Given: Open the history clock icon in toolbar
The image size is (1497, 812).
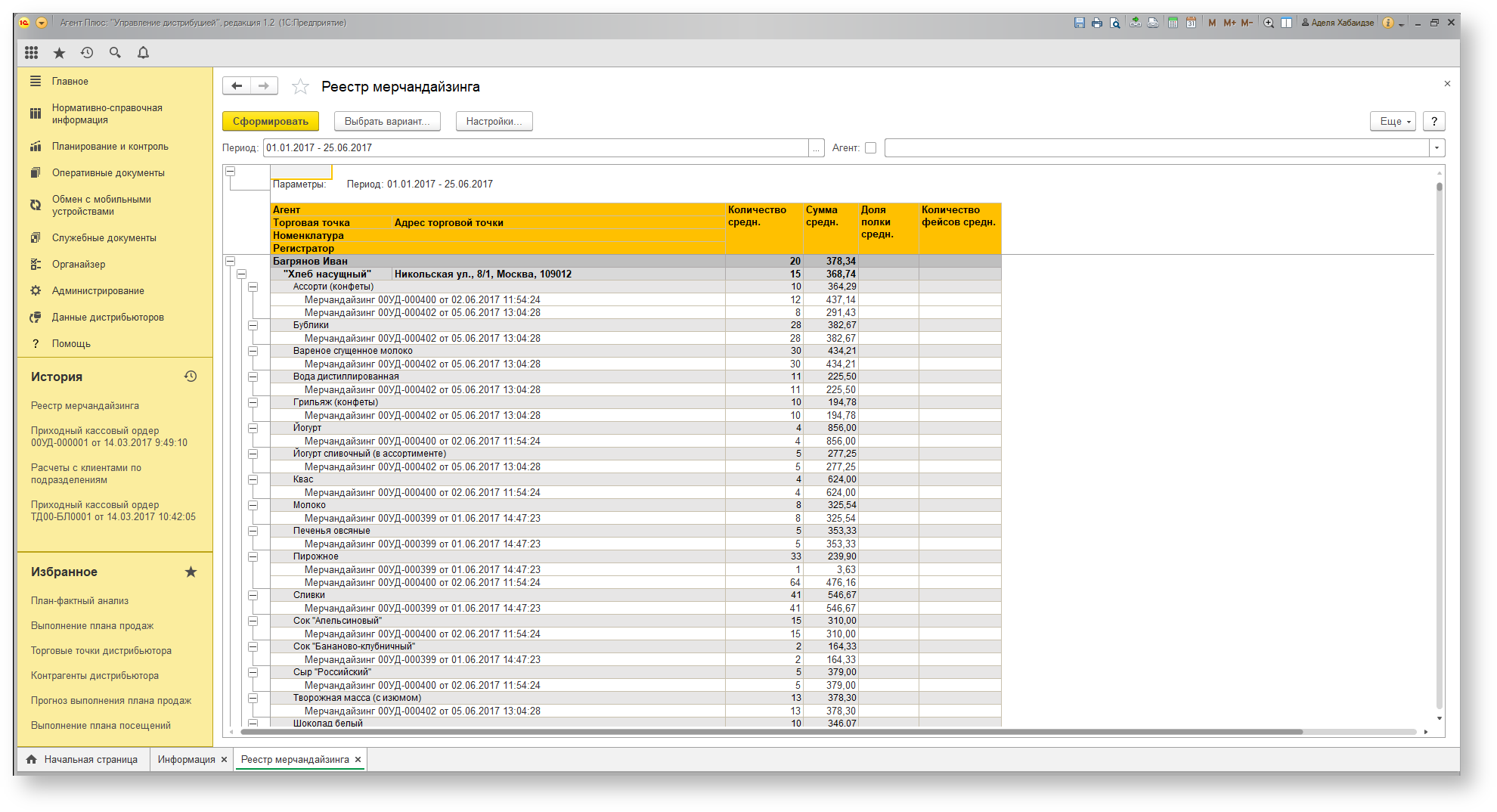Looking at the screenshot, I should coord(87,52).
